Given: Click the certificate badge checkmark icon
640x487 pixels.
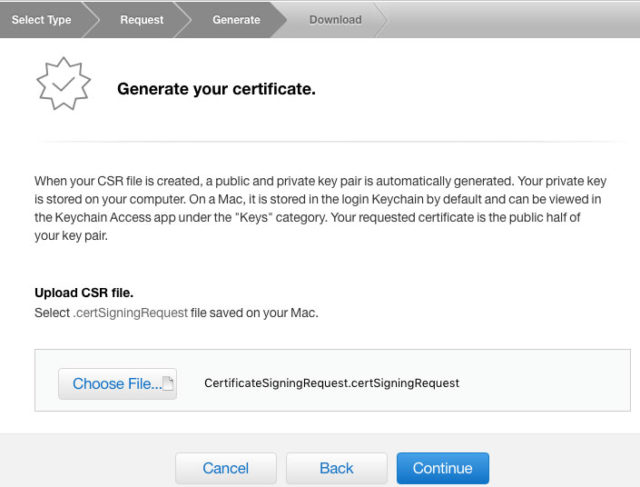Looking at the screenshot, I should (x=63, y=84).
